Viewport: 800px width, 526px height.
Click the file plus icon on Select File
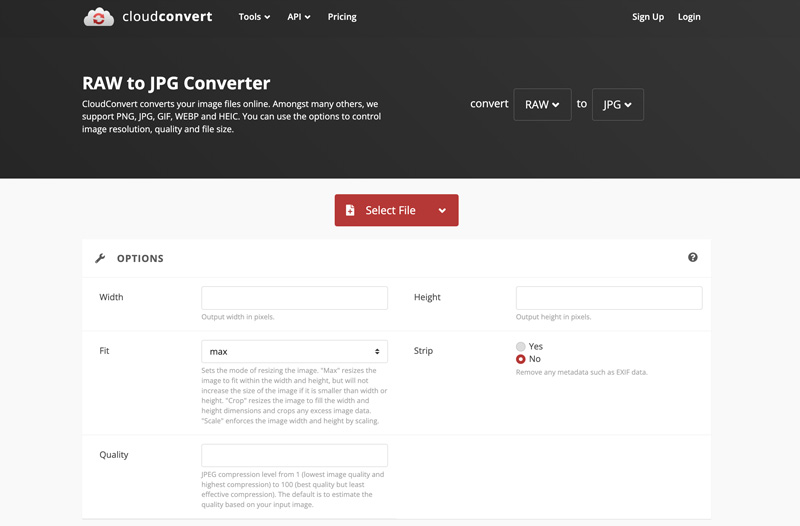350,210
